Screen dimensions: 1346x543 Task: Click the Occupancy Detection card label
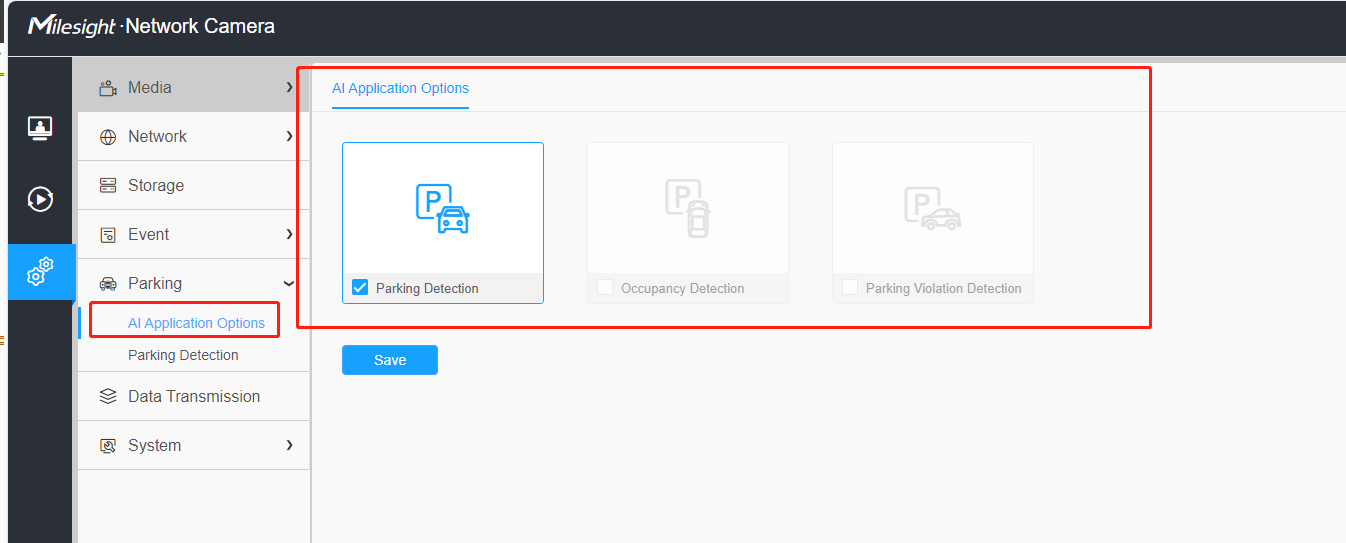tap(682, 288)
